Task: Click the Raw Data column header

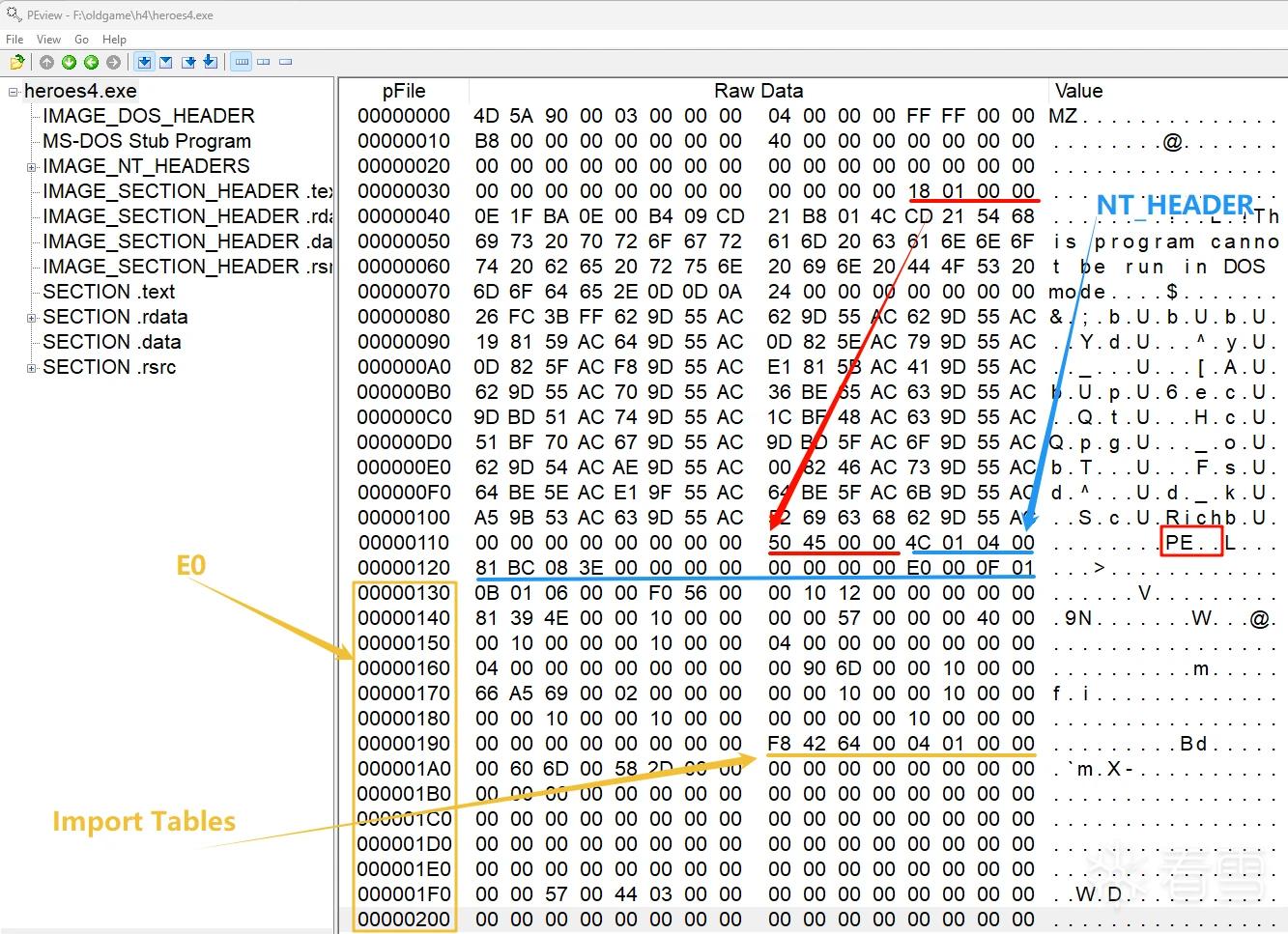Action: (758, 91)
